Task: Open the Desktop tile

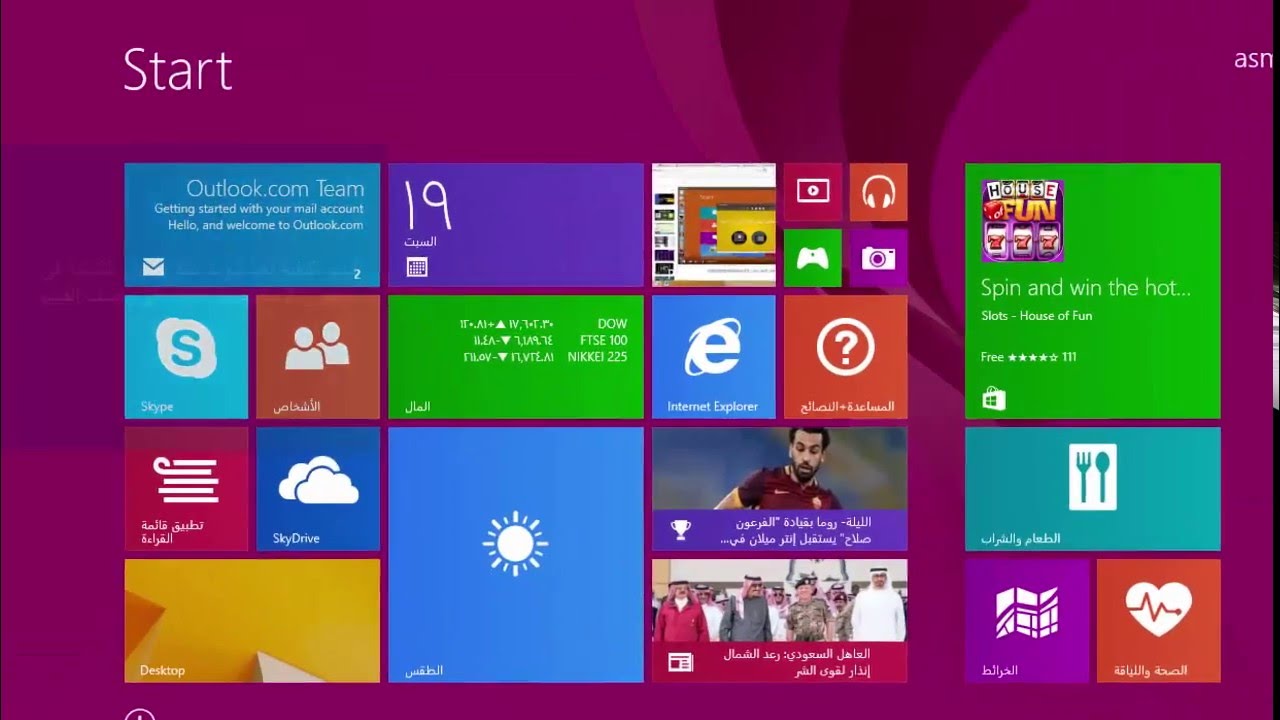Action: pos(252,621)
